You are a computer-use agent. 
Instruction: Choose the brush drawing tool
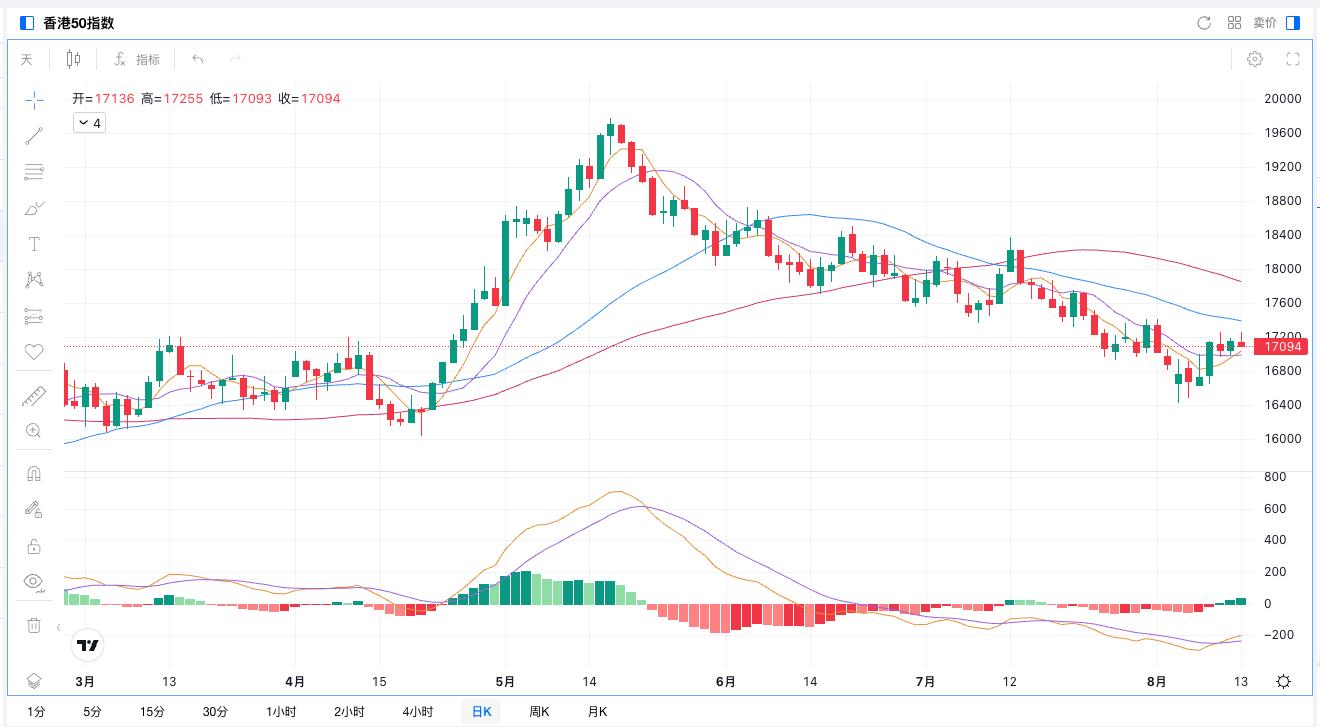(34, 208)
